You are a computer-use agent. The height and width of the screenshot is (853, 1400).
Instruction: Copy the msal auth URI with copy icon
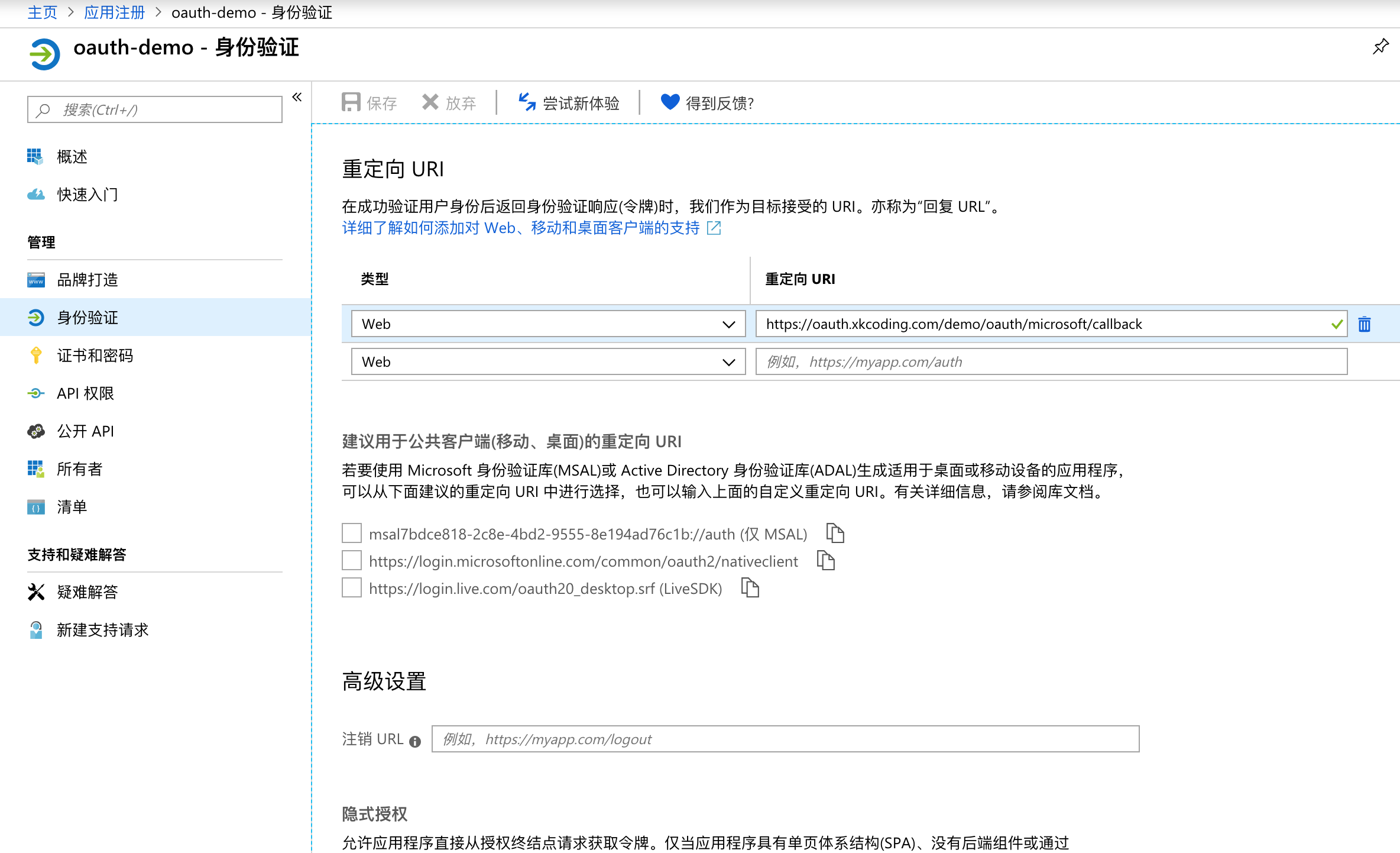835,534
